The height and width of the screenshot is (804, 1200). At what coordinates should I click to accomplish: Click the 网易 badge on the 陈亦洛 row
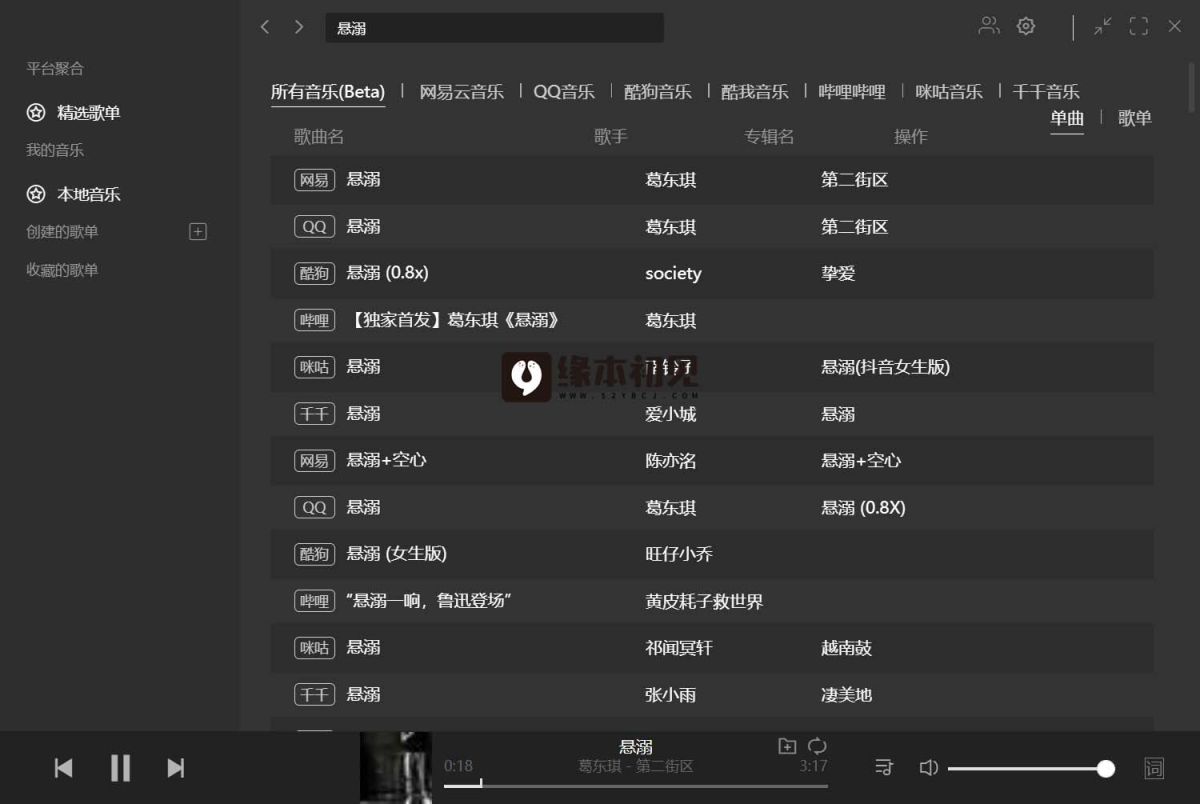[x=314, y=460]
